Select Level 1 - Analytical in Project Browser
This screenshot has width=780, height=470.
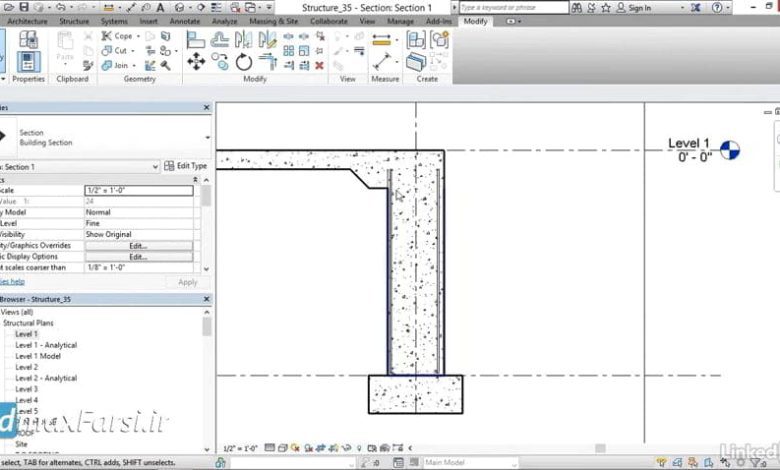pyautogui.click(x=46, y=345)
